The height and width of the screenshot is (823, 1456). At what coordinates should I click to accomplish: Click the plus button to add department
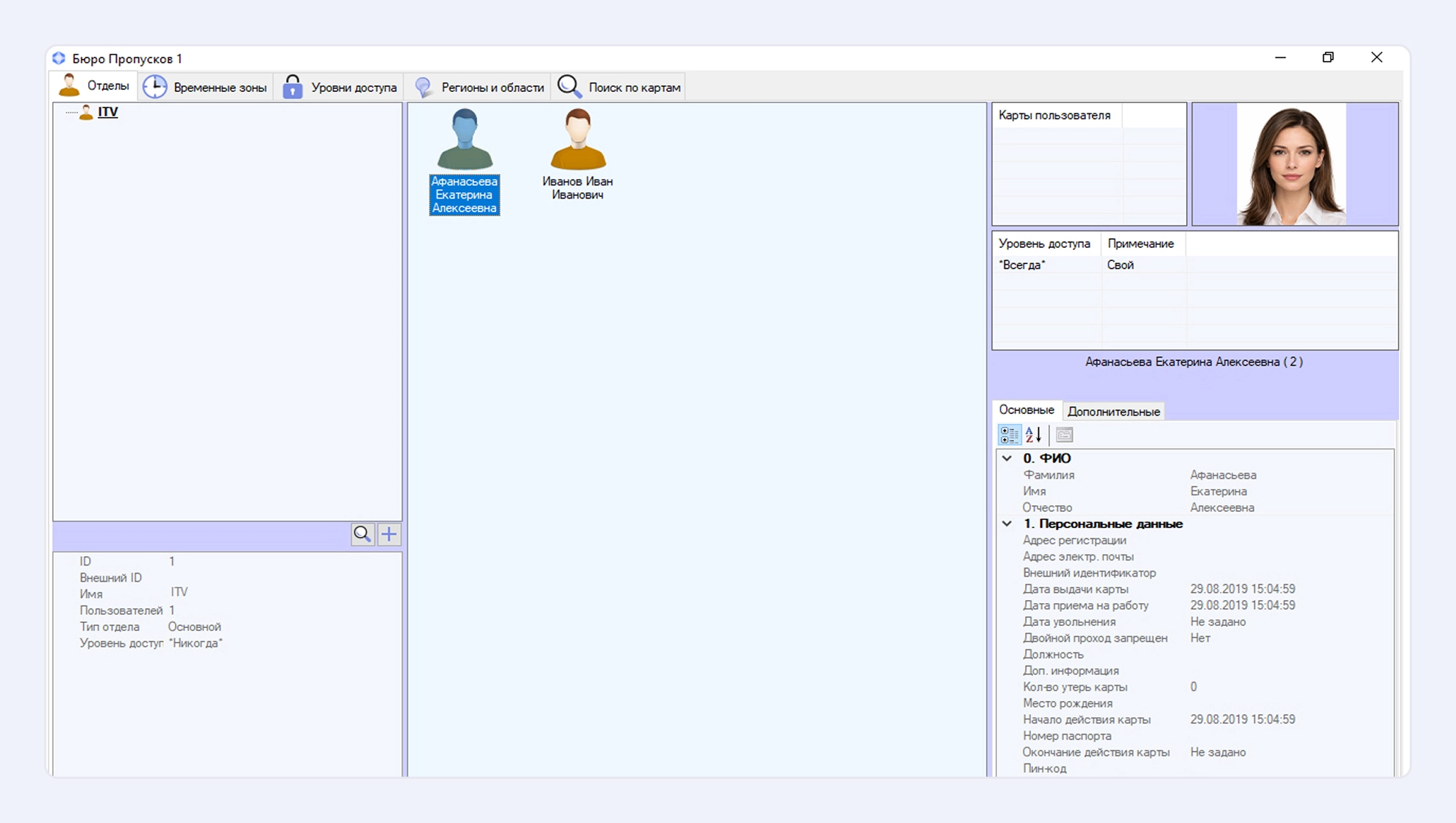coord(389,534)
